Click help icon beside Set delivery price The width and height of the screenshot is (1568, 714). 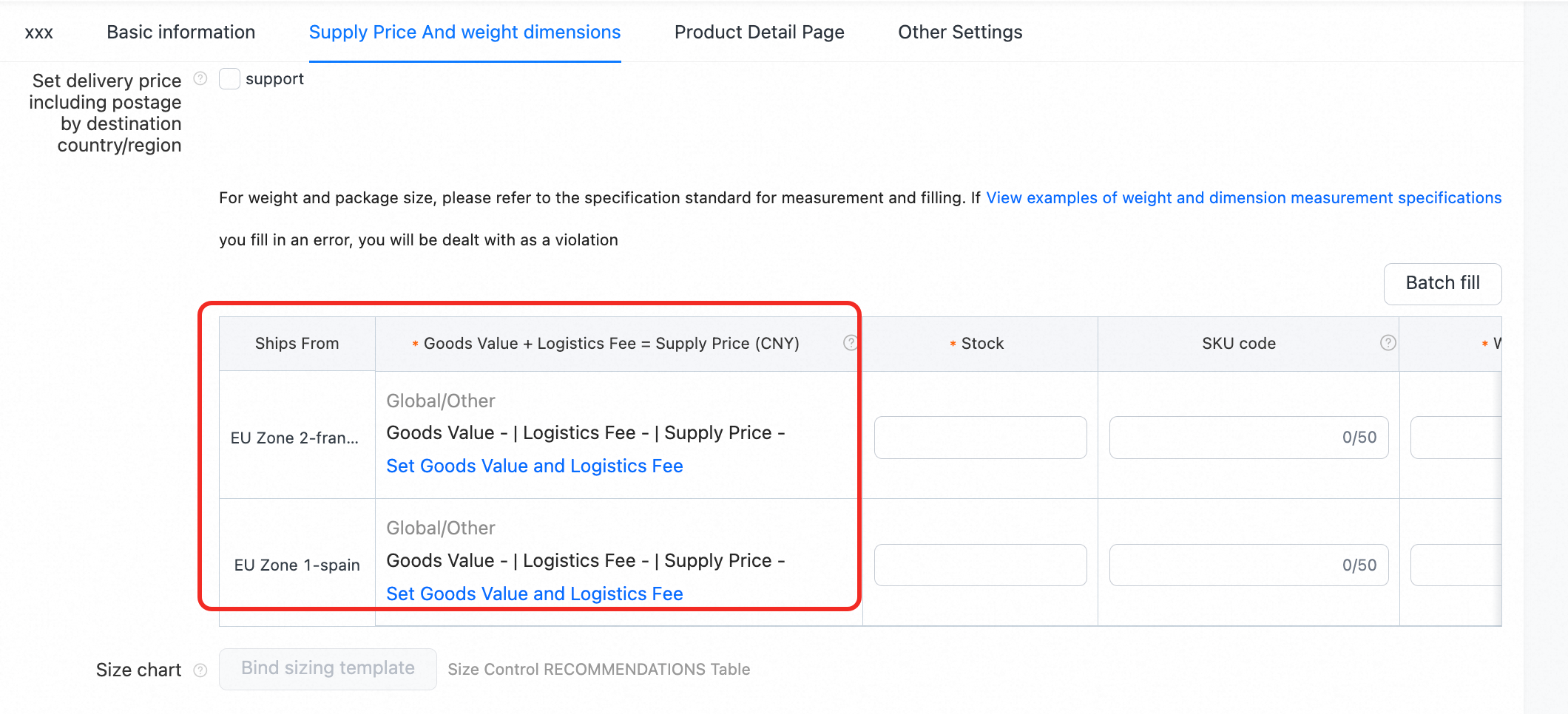tap(200, 78)
